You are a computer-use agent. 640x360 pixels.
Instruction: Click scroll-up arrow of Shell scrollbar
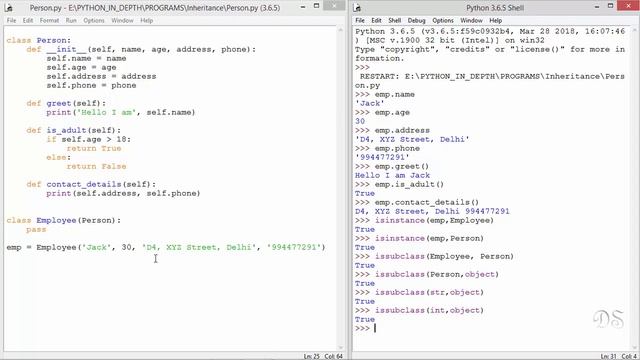pos(634,31)
